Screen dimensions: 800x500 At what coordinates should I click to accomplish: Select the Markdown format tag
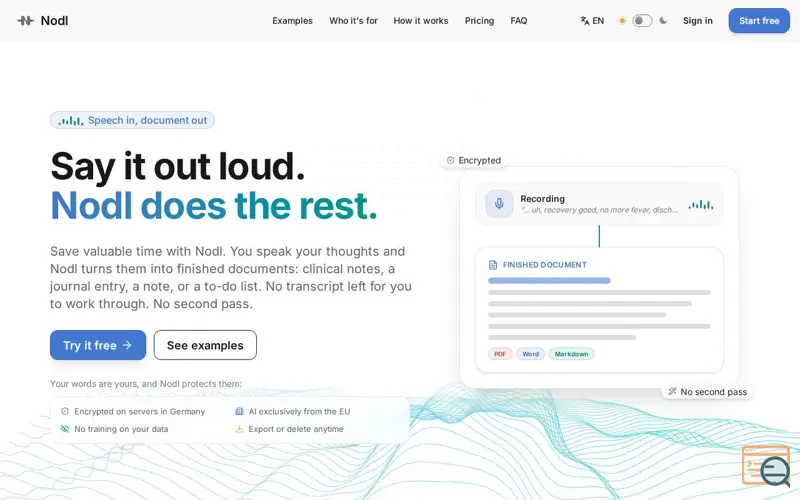click(571, 354)
